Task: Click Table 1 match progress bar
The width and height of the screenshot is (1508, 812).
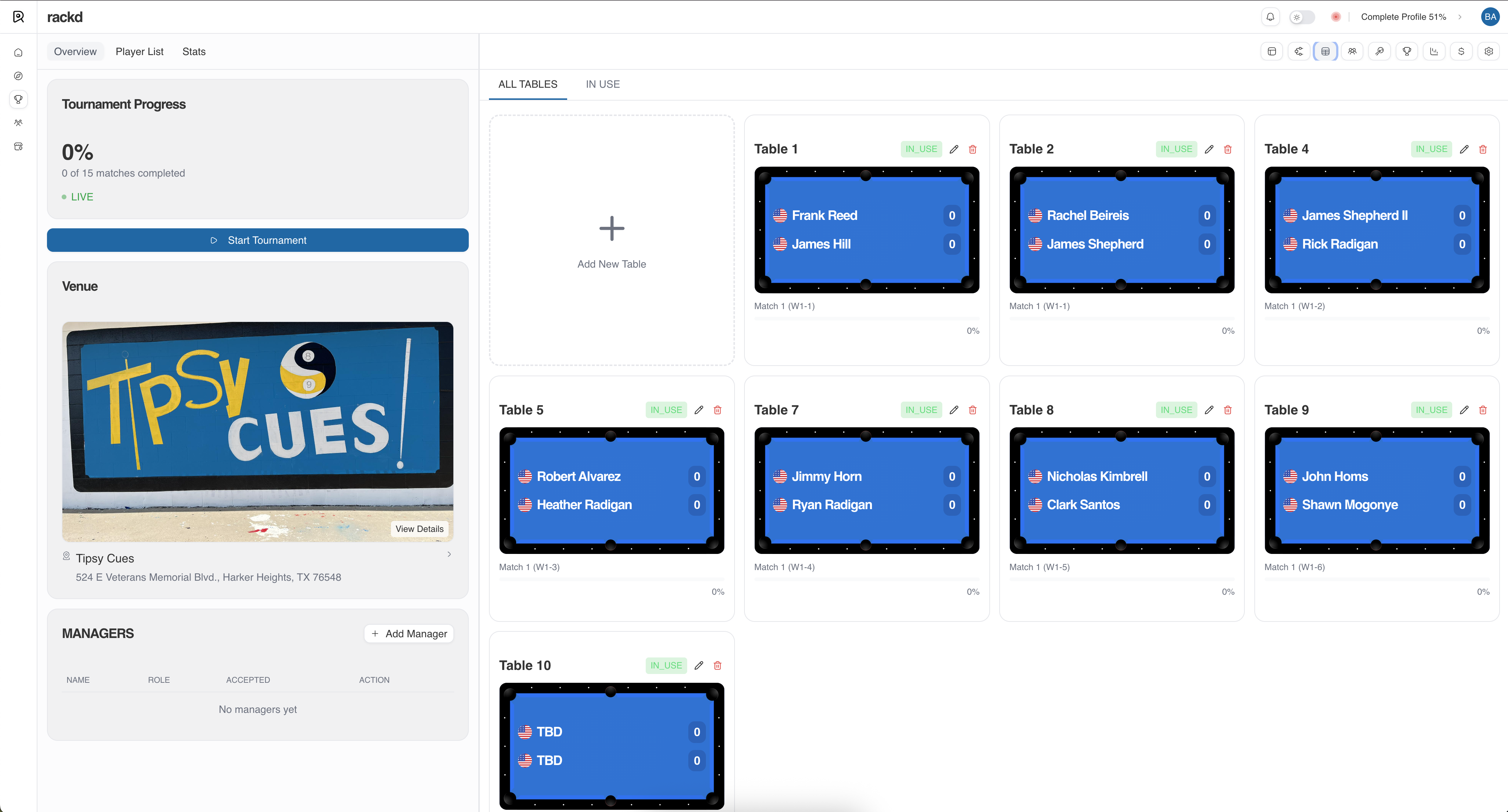Action: (x=866, y=319)
